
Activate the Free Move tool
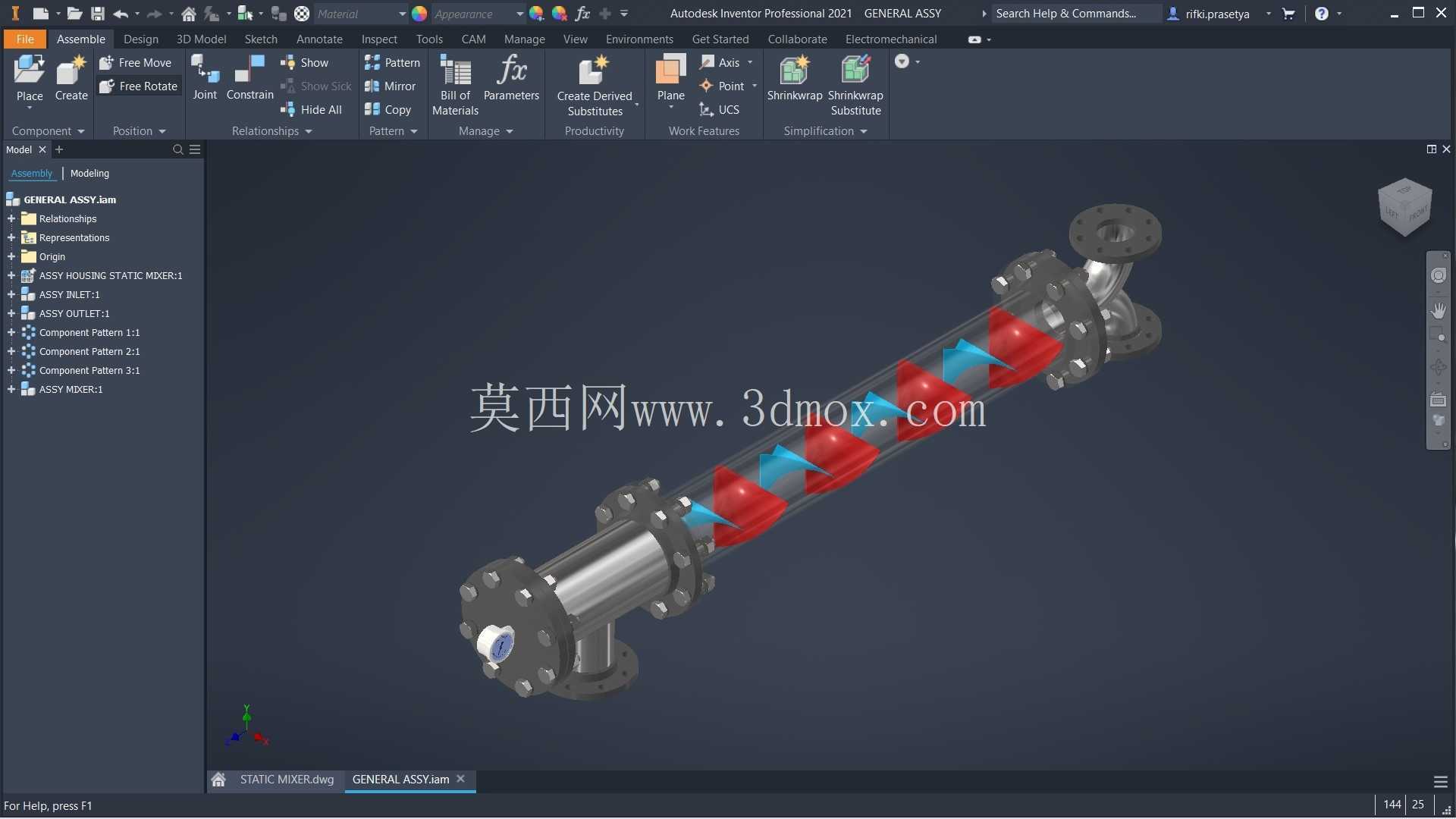click(136, 63)
